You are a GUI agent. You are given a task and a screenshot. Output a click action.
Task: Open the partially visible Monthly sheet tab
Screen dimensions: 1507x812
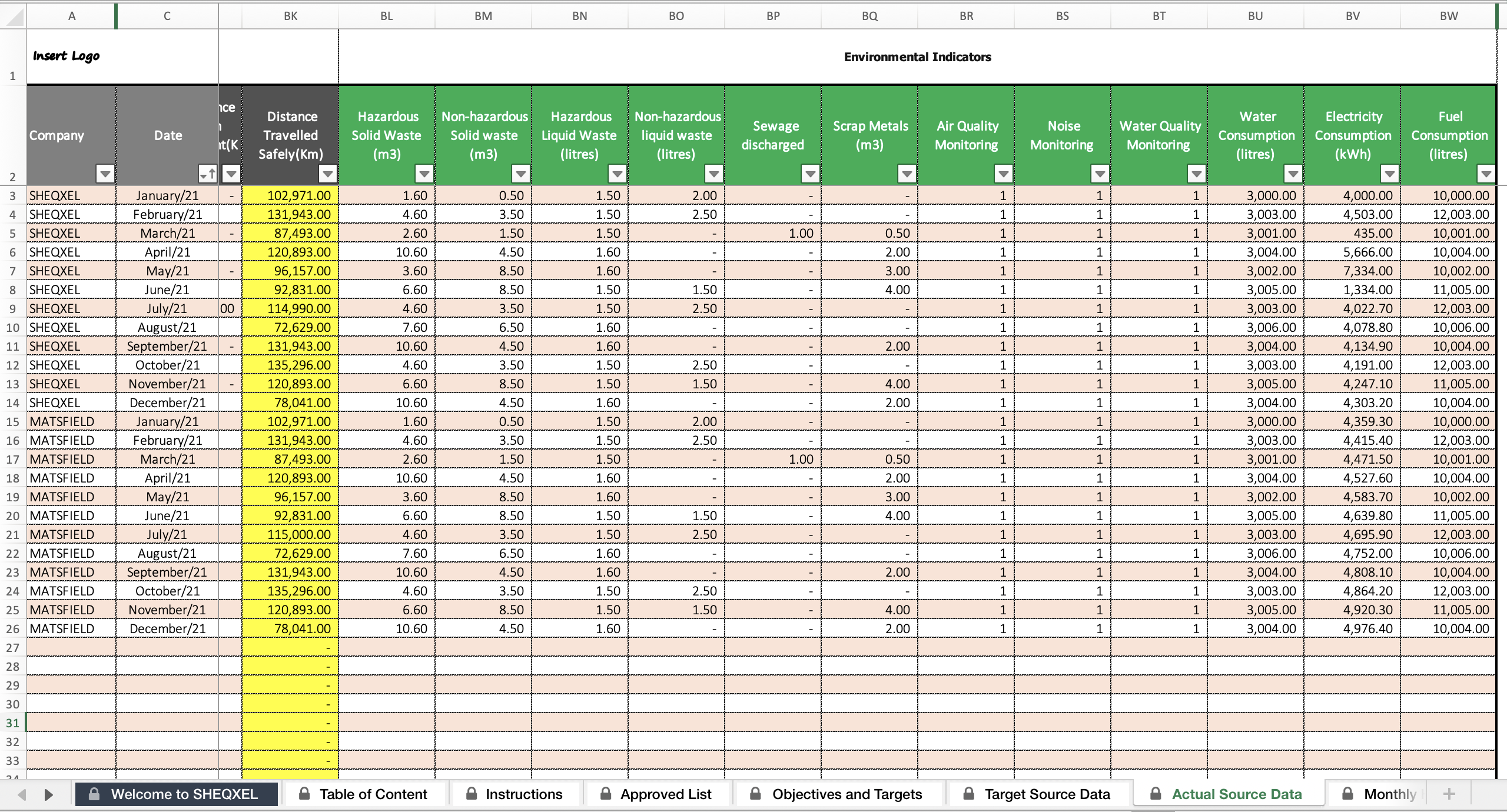click(1379, 794)
